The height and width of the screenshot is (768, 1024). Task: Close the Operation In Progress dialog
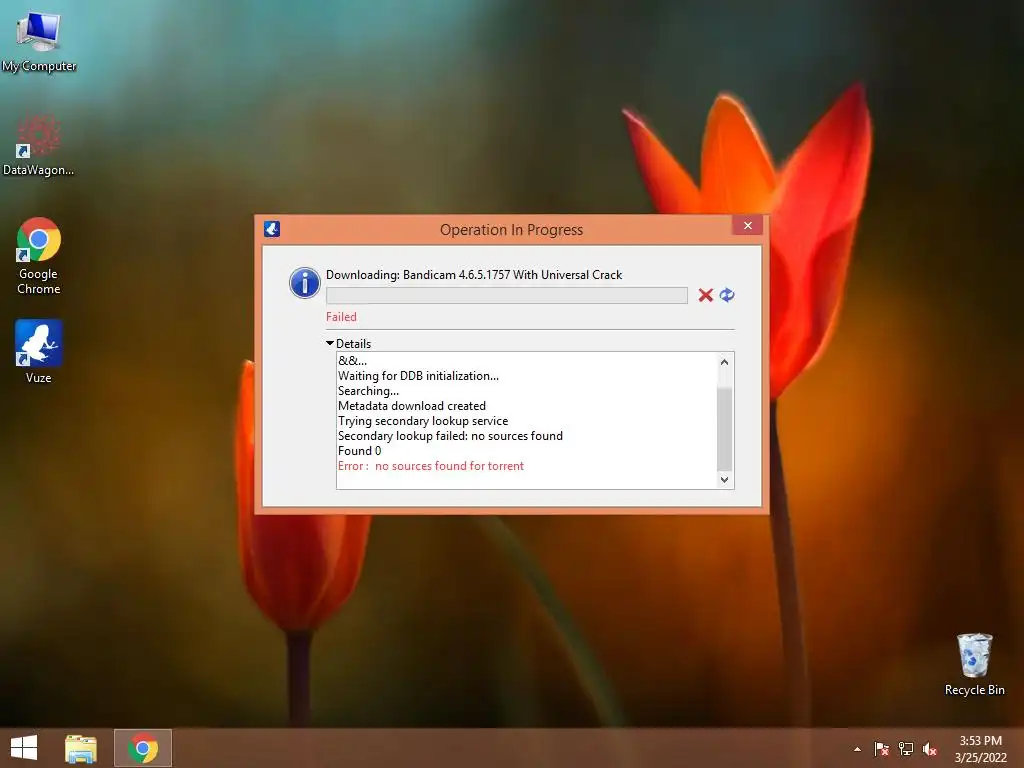pyautogui.click(x=748, y=225)
